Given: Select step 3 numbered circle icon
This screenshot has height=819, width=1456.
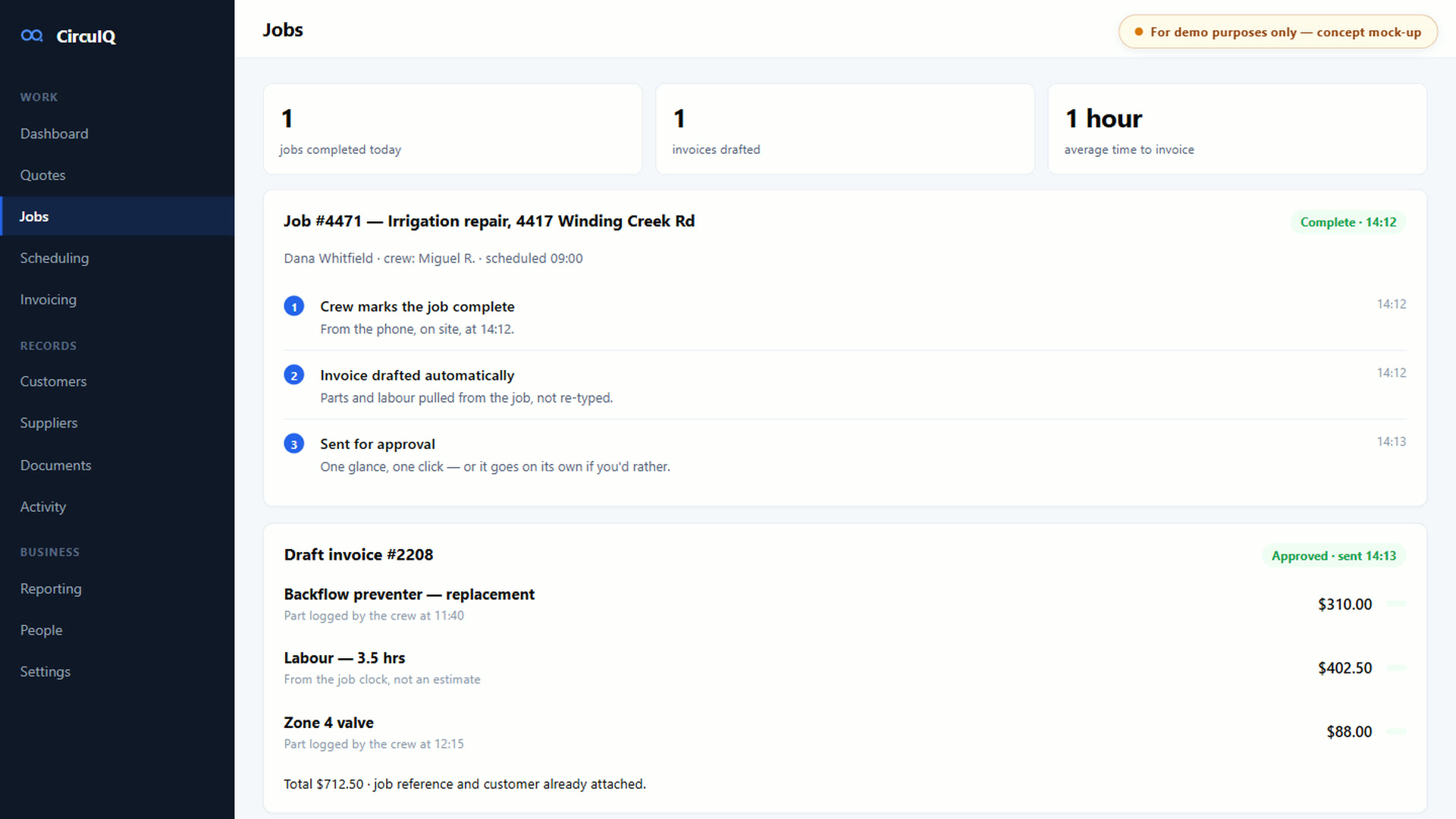Looking at the screenshot, I should 294,444.
